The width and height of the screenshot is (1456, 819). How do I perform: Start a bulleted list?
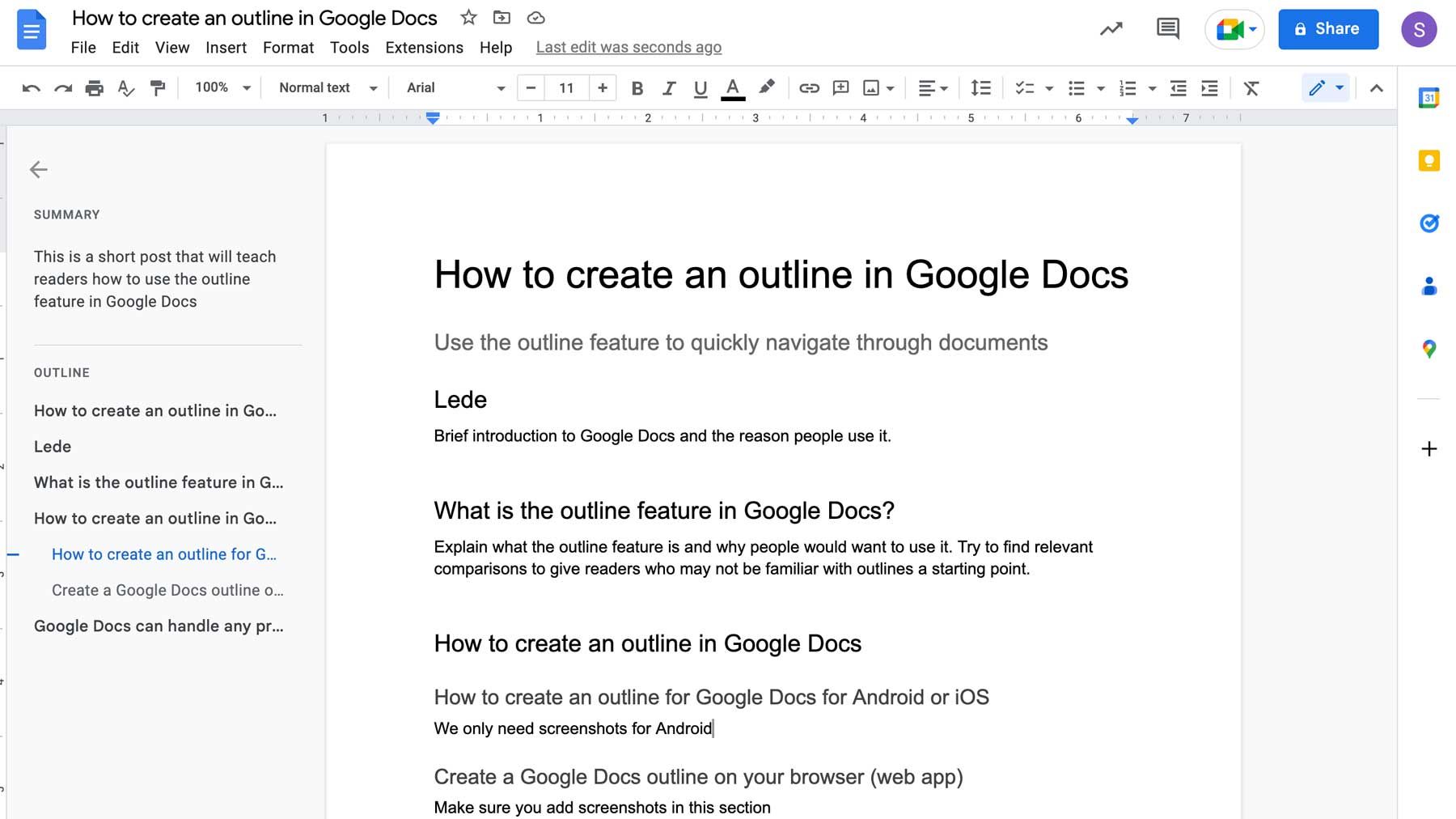pyautogui.click(x=1076, y=88)
